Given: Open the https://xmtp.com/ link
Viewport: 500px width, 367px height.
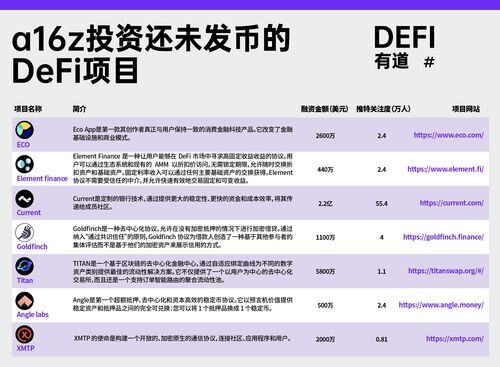Looking at the screenshot, I should [455, 339].
